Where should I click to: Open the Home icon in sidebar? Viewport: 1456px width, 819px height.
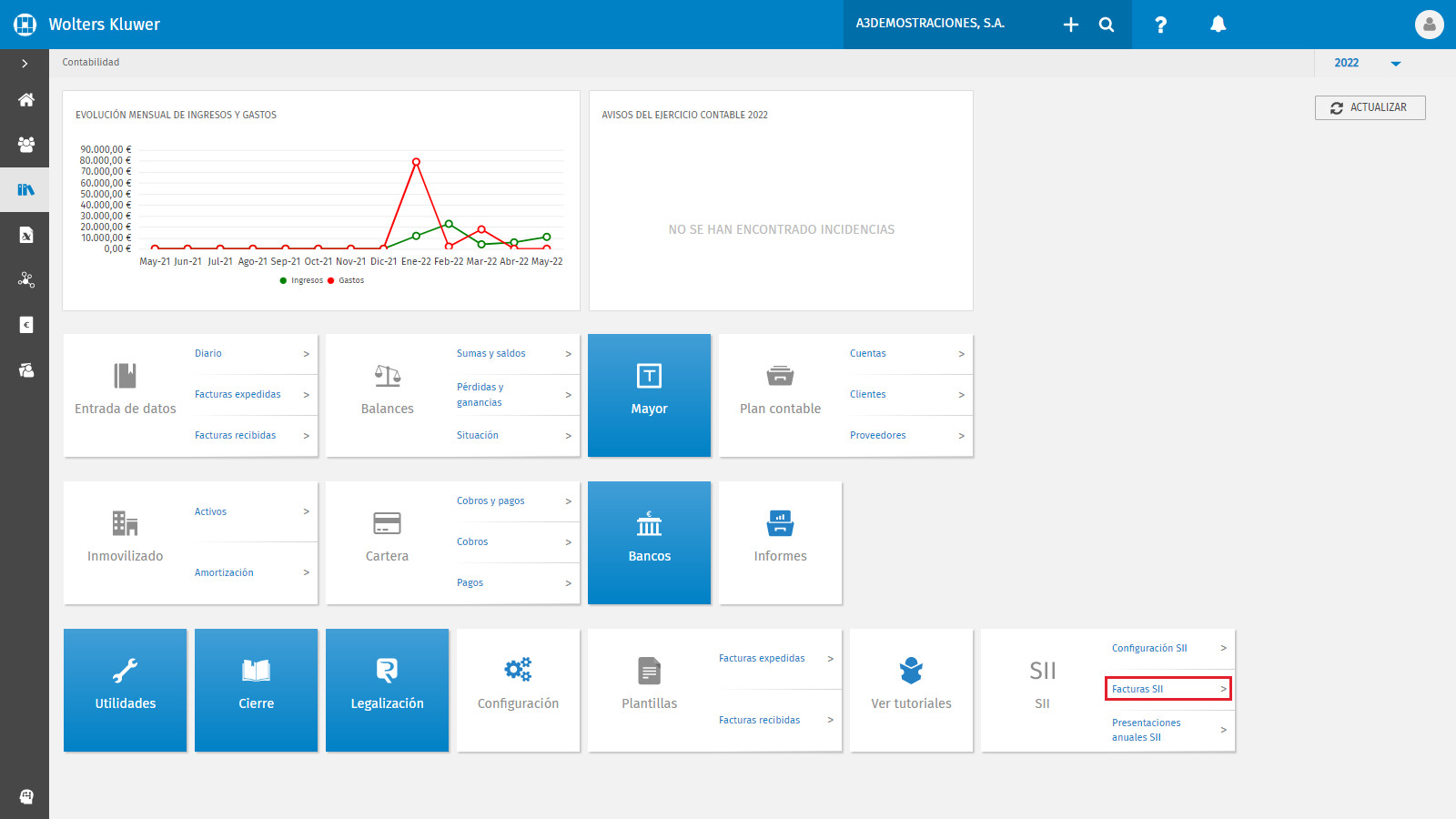[x=25, y=99]
